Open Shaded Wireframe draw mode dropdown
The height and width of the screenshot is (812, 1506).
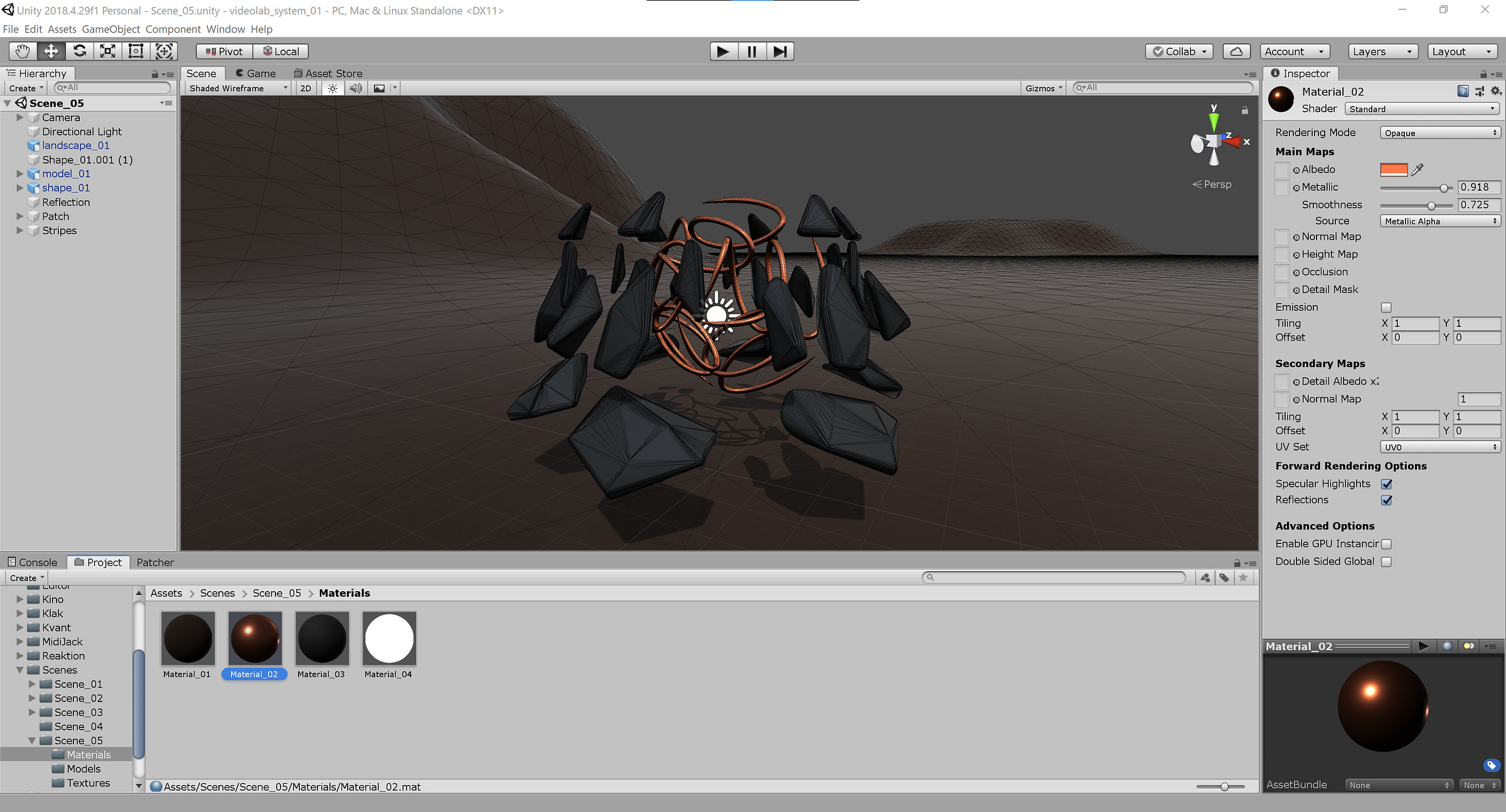238,88
